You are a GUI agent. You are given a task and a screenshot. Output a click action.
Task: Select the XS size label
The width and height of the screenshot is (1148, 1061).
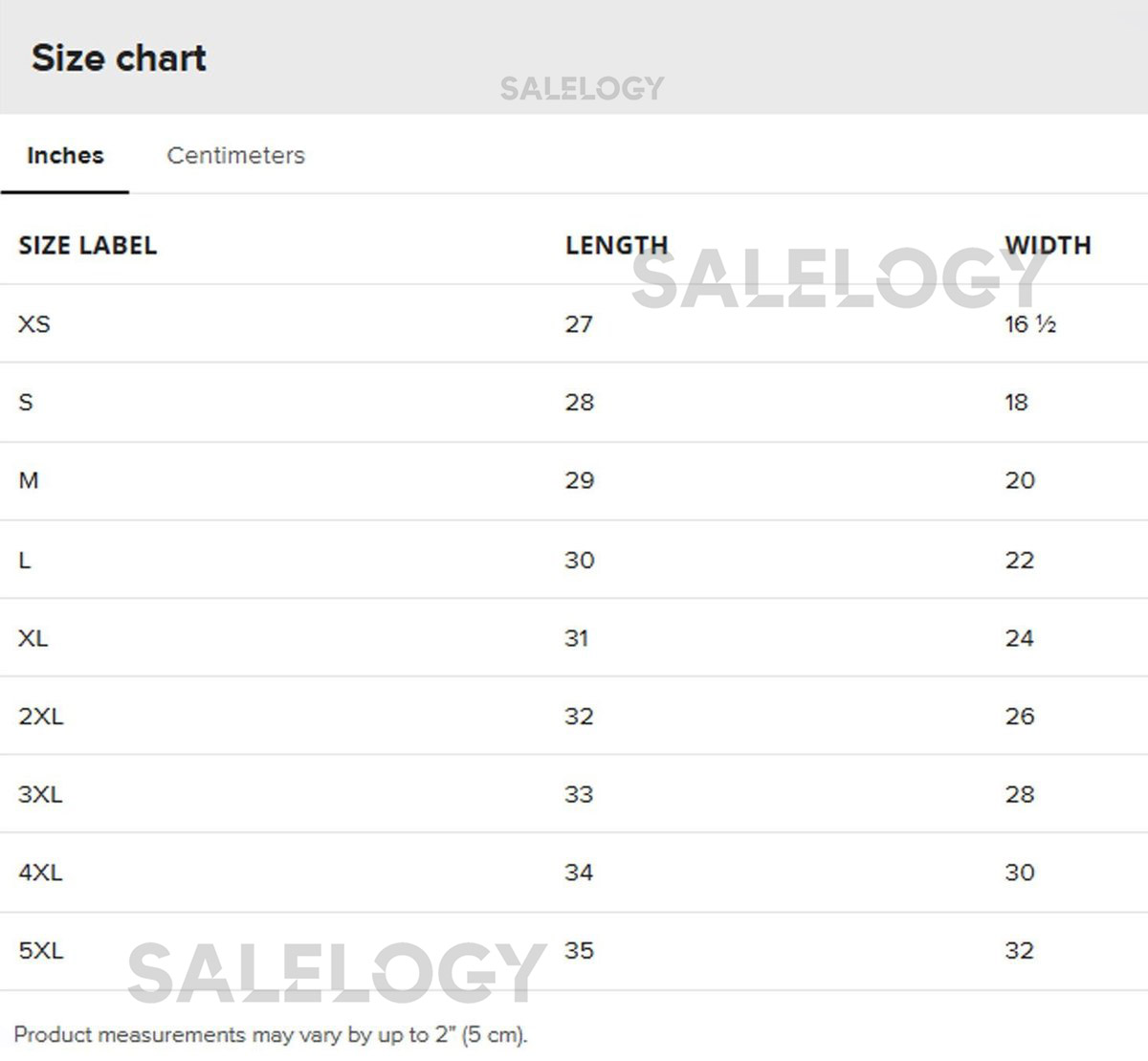click(34, 324)
